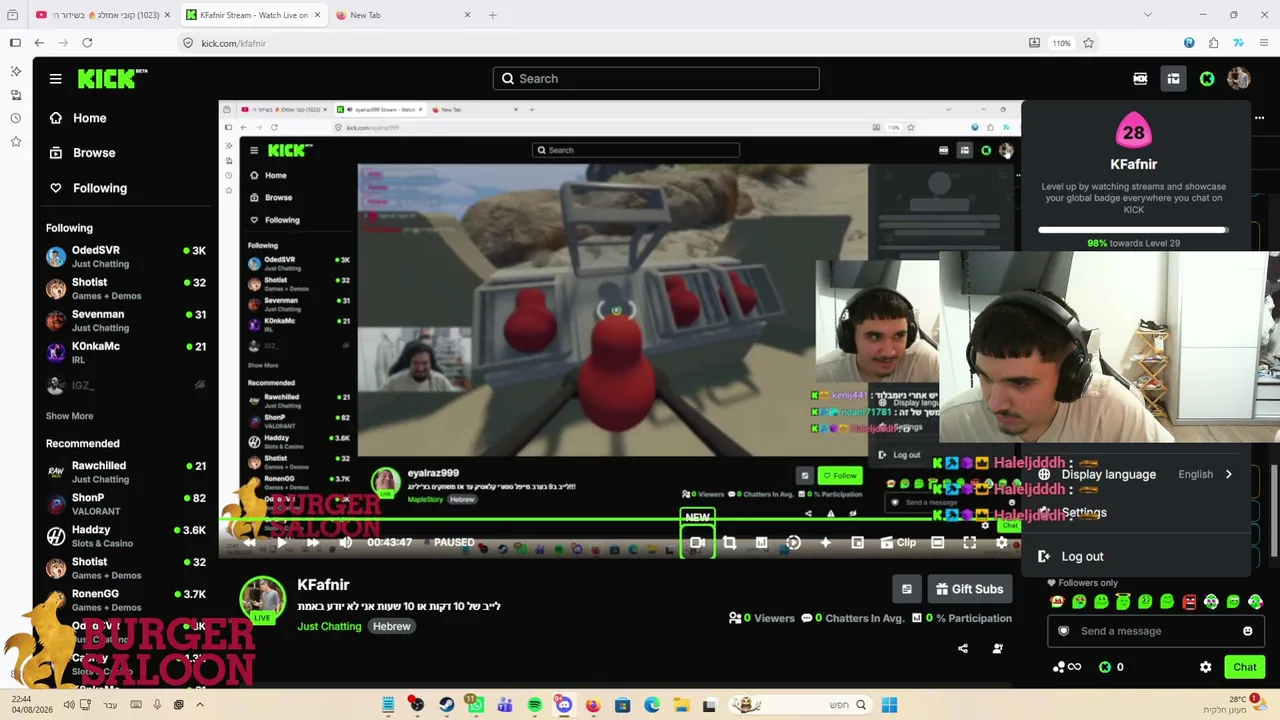Screen dimensions: 1280x720
Task: Open Steam from the taskbar
Action: pos(446,705)
